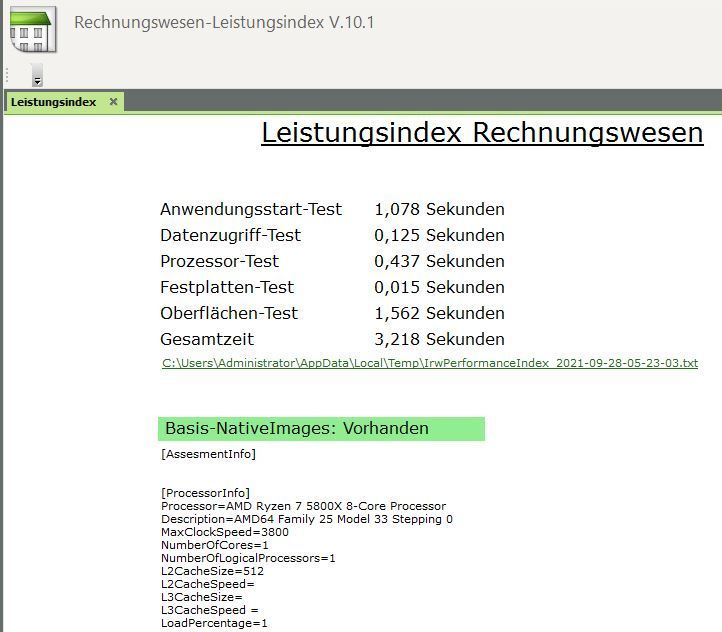The image size is (722, 632).
Task: Click the window title Rechnungswesen-Leistungsindex V.10.1
Action: [x=224, y=22]
